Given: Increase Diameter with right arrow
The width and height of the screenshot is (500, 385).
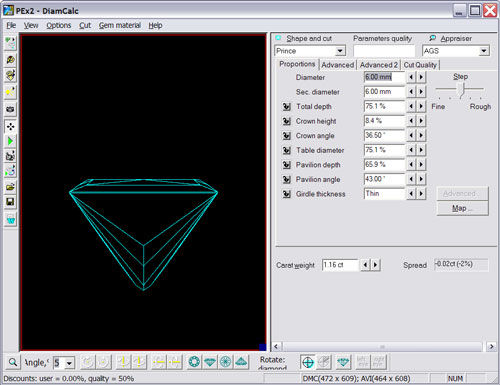Looking at the screenshot, I should tap(421, 77).
